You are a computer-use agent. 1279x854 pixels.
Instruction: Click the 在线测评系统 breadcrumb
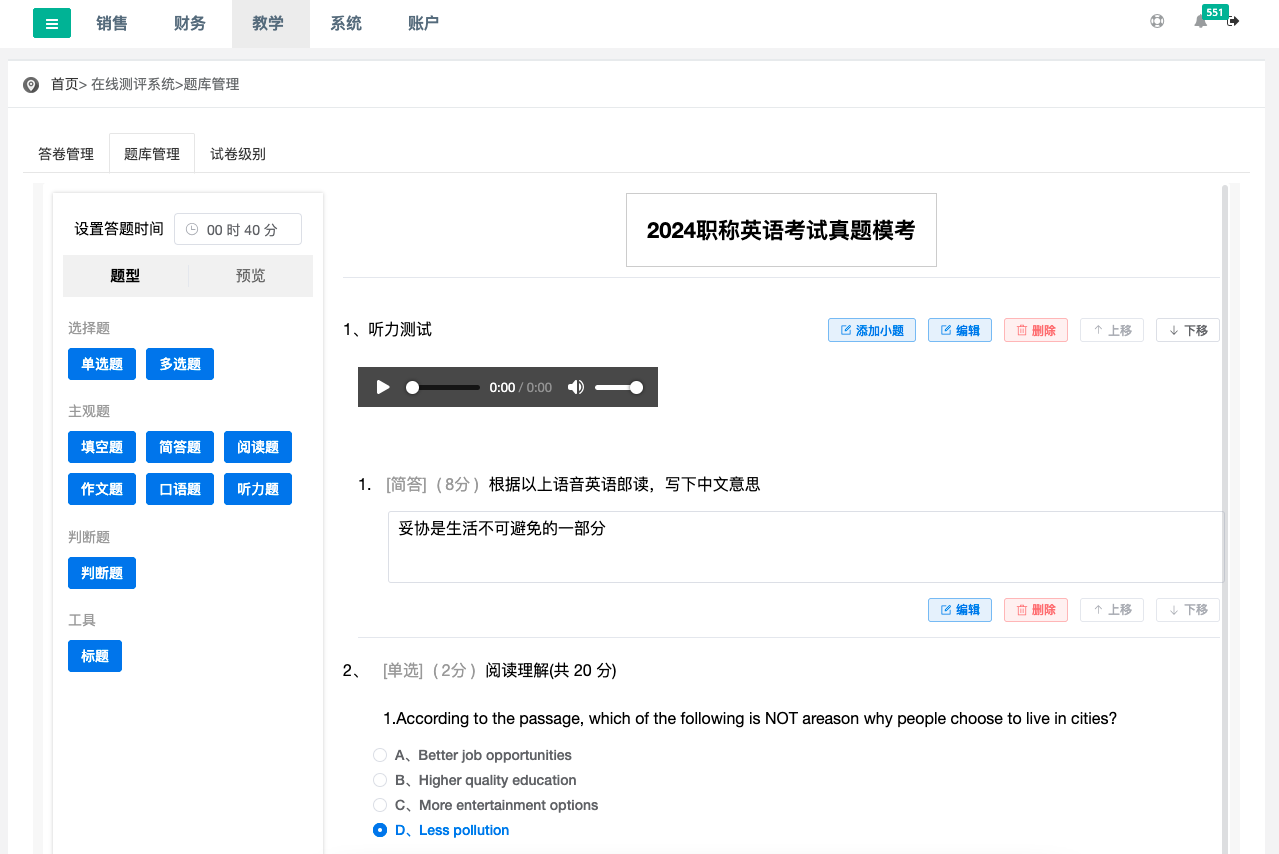click(x=133, y=85)
